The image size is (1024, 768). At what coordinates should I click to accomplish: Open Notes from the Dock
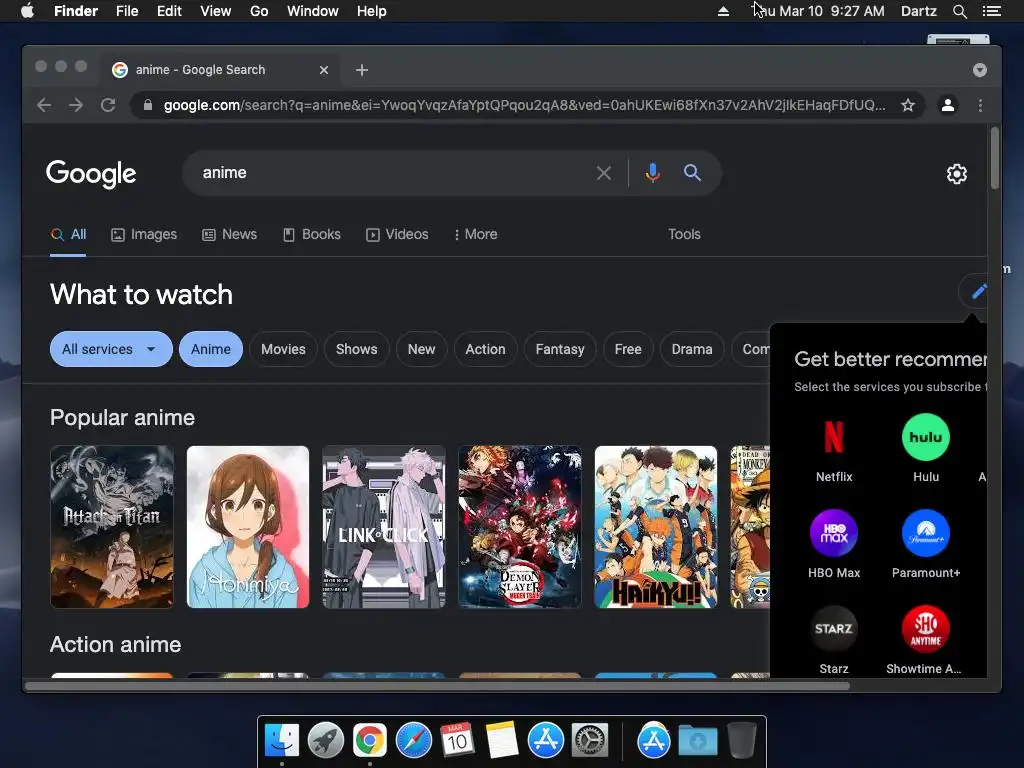(x=502, y=741)
